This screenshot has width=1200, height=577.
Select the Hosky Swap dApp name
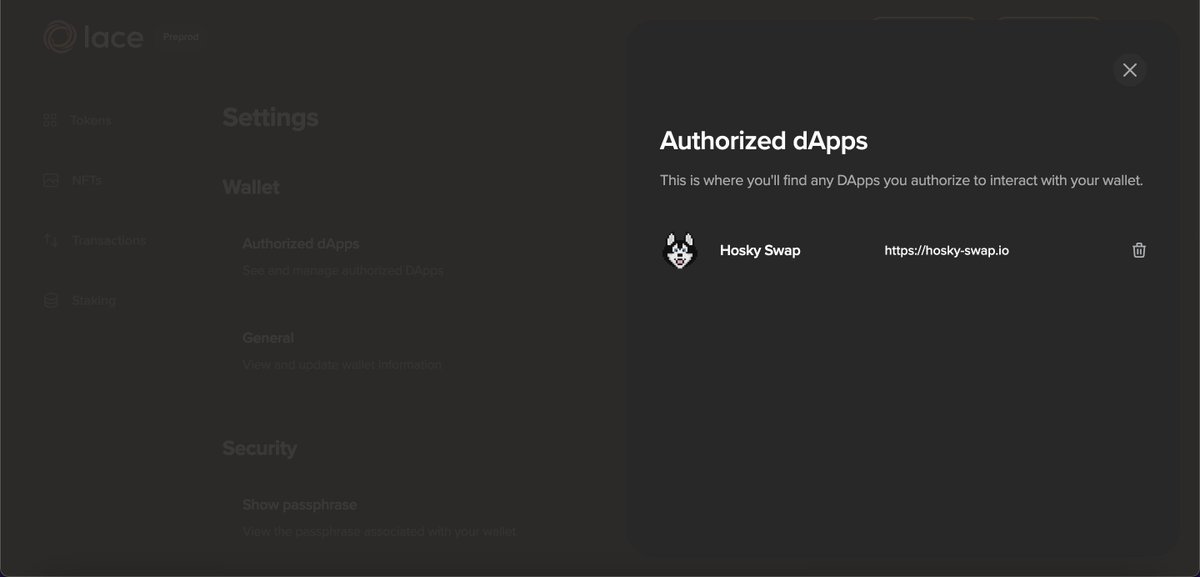pyautogui.click(x=760, y=250)
